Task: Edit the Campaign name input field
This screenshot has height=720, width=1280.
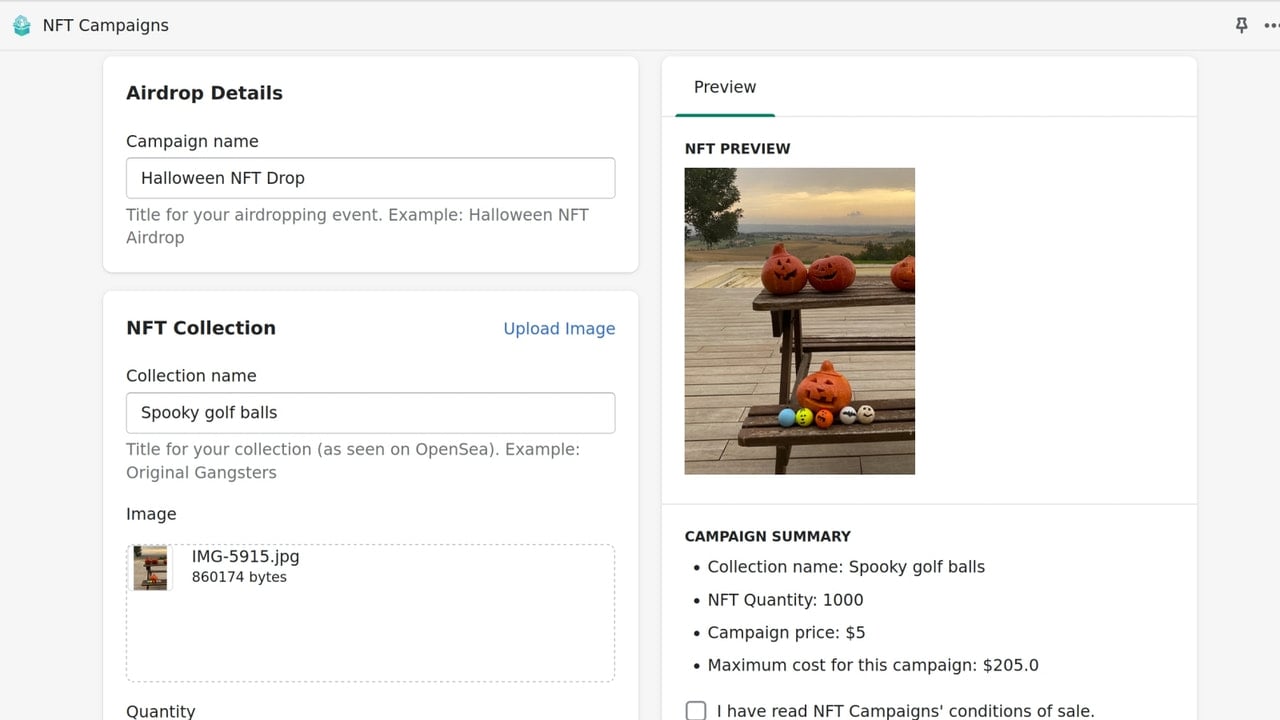Action: tap(370, 178)
